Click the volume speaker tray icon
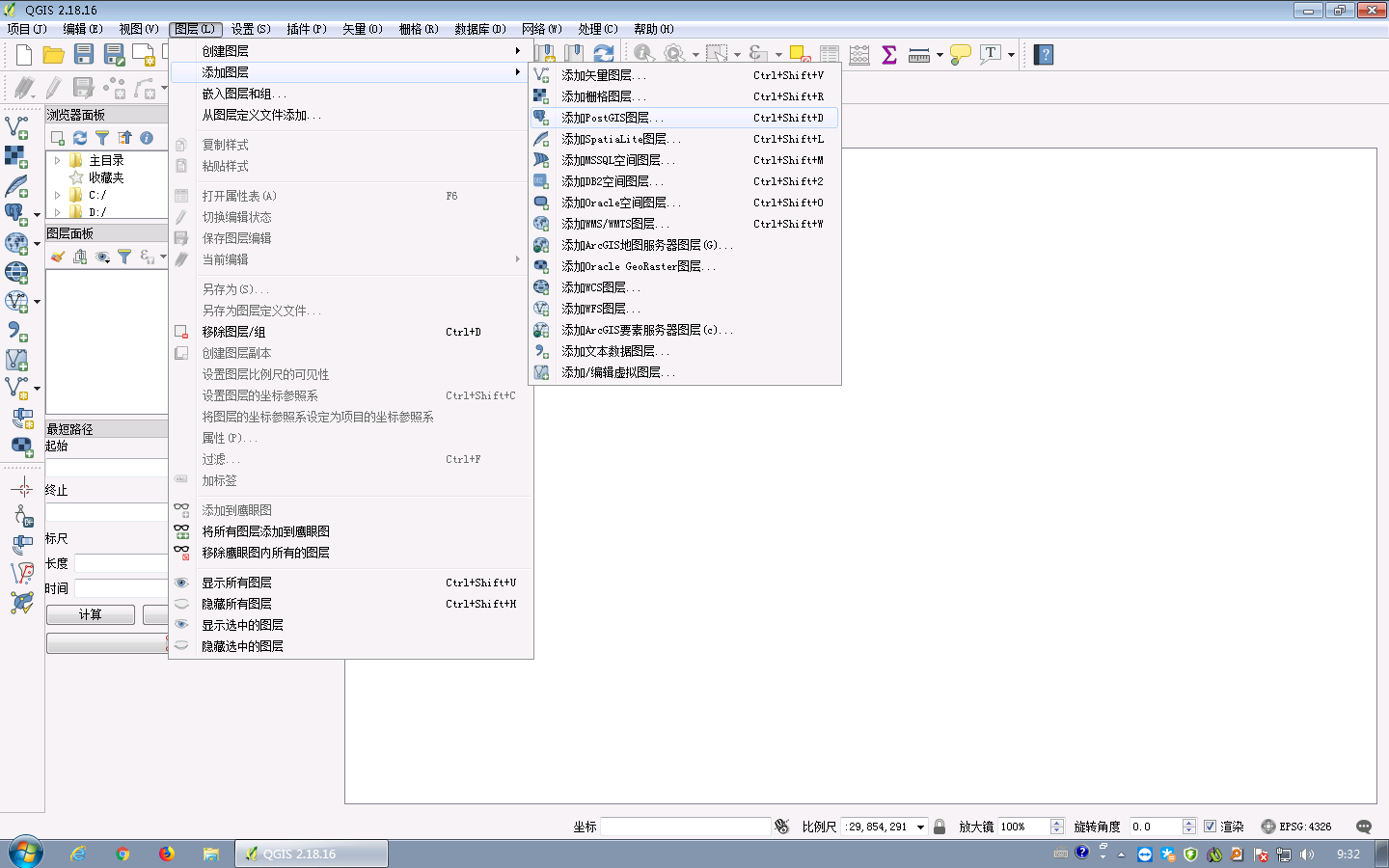The height and width of the screenshot is (868, 1389). point(1307,854)
